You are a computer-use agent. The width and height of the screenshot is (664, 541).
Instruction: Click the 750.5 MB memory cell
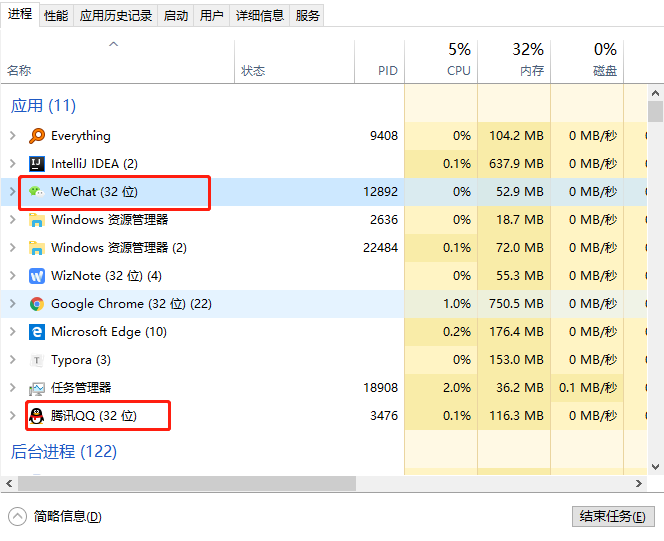point(516,304)
